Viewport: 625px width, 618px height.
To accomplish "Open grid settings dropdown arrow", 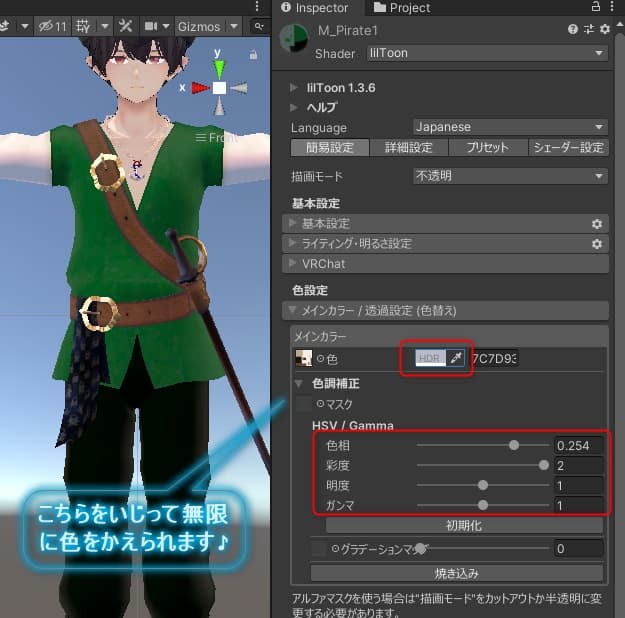I will (105, 26).
